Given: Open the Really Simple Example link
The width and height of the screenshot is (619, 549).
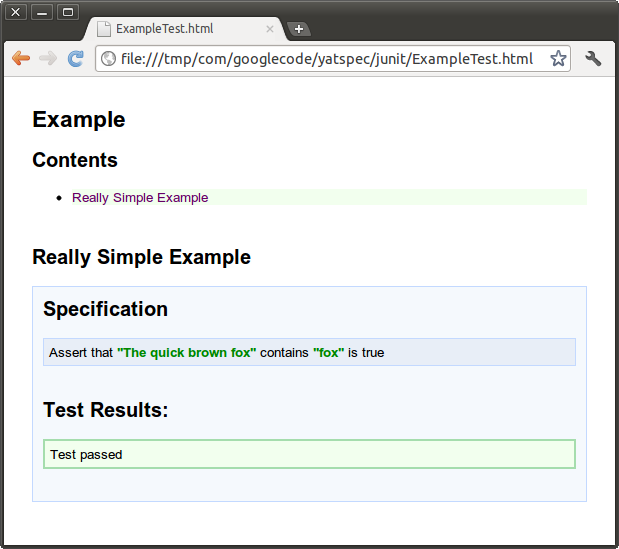Looking at the screenshot, I should [x=140, y=197].
